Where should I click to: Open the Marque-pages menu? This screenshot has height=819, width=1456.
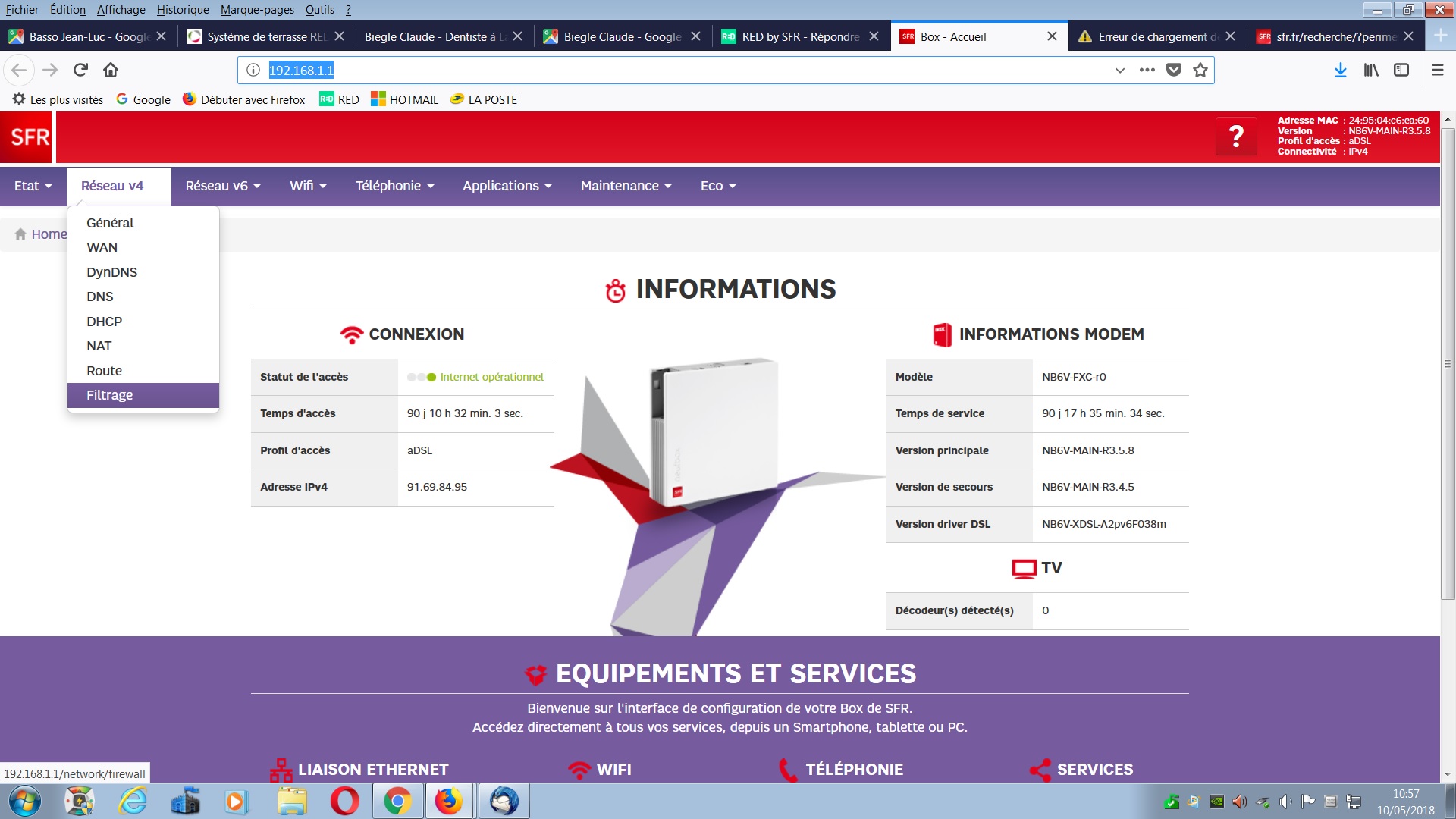coord(257,10)
